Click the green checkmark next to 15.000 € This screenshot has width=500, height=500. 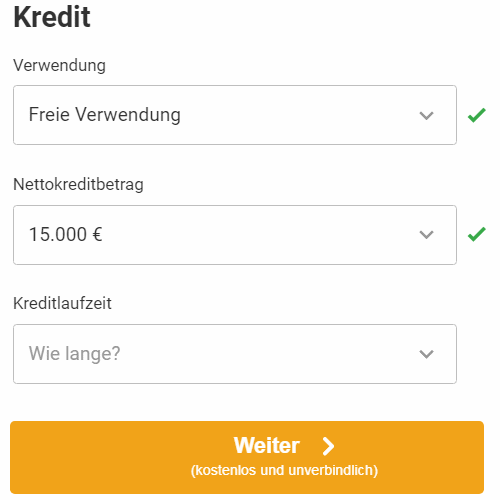click(x=477, y=234)
